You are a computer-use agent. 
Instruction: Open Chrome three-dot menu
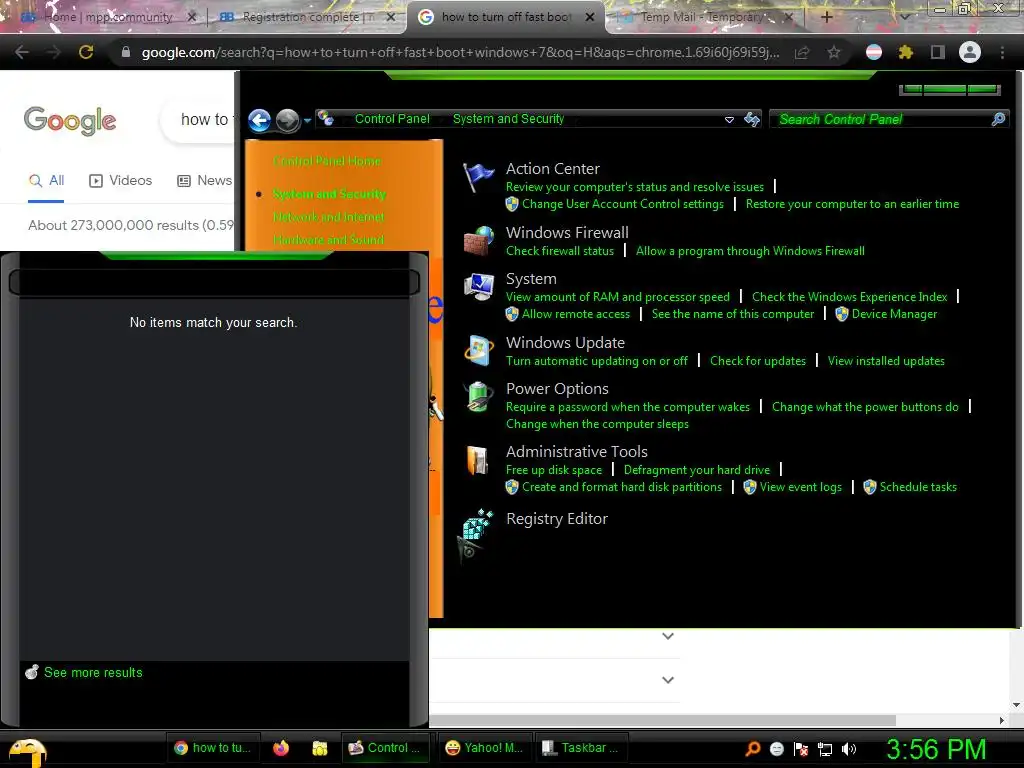[x=1002, y=52]
